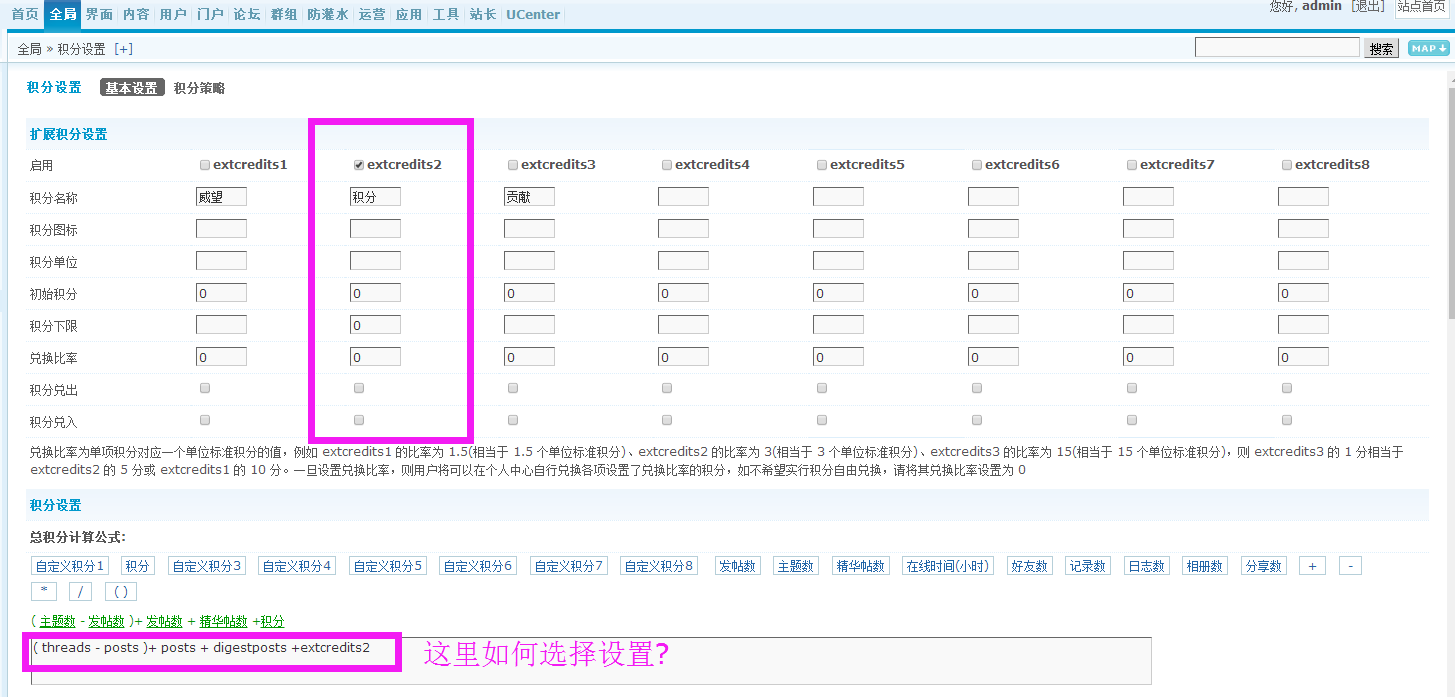Insert 分享数 into formula

click(1263, 566)
